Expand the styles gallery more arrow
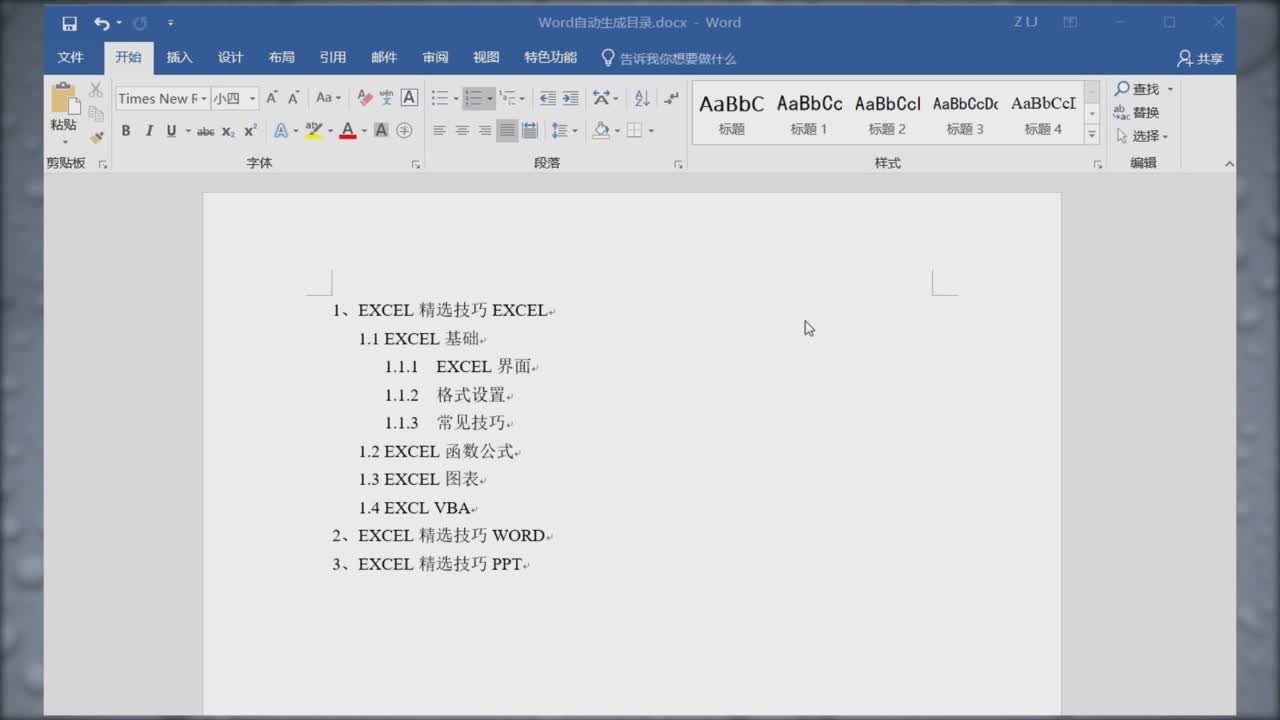This screenshot has height=720, width=1280. click(1092, 135)
